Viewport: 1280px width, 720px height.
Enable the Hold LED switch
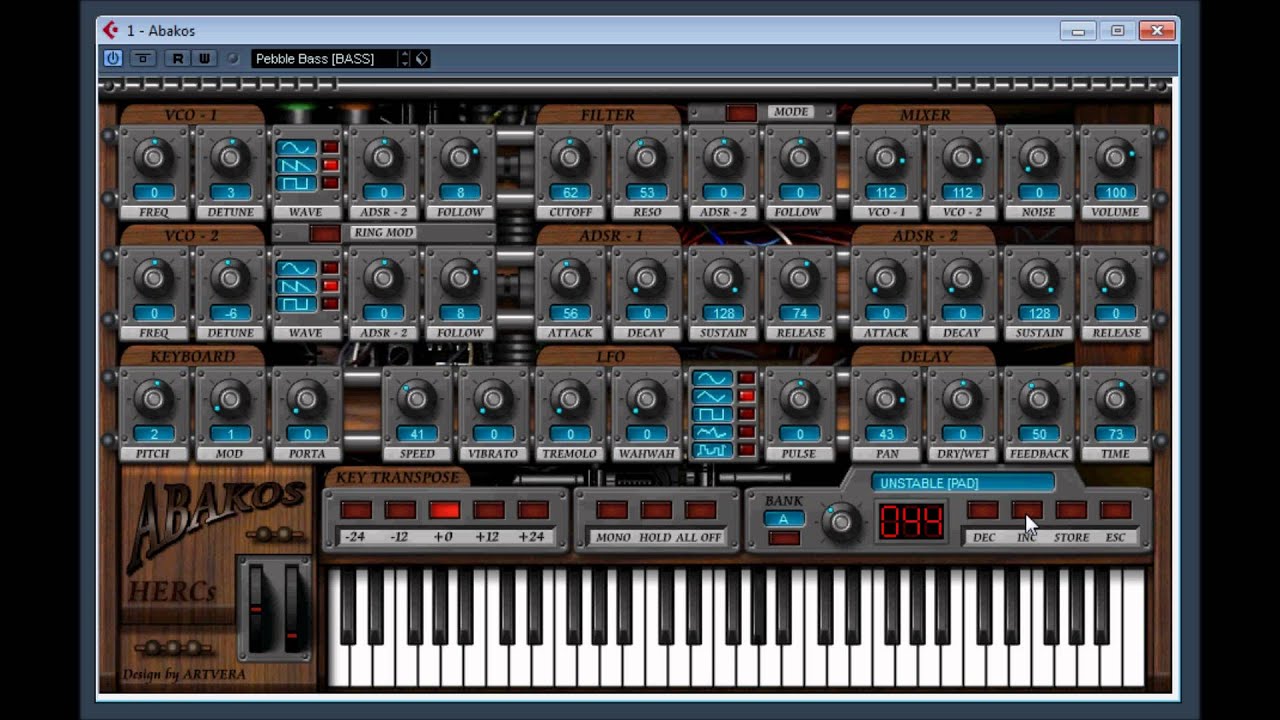pyautogui.click(x=656, y=510)
